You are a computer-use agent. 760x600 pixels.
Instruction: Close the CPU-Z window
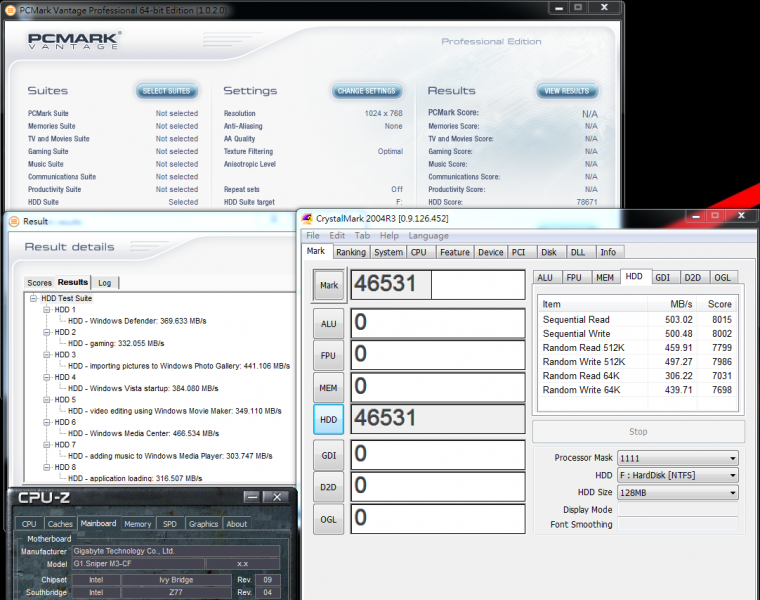tap(278, 497)
